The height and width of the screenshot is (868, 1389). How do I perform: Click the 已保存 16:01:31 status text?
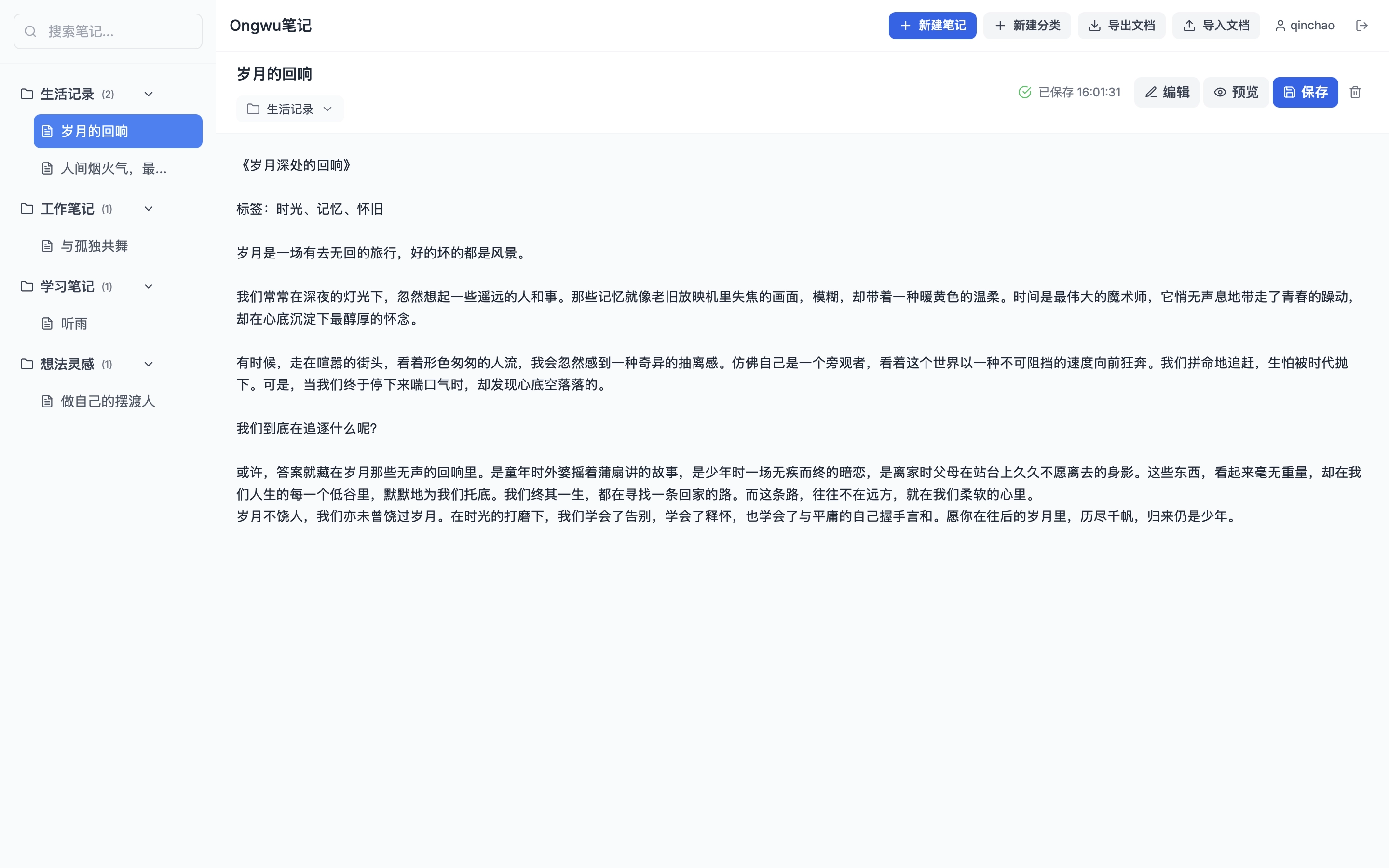point(1079,93)
